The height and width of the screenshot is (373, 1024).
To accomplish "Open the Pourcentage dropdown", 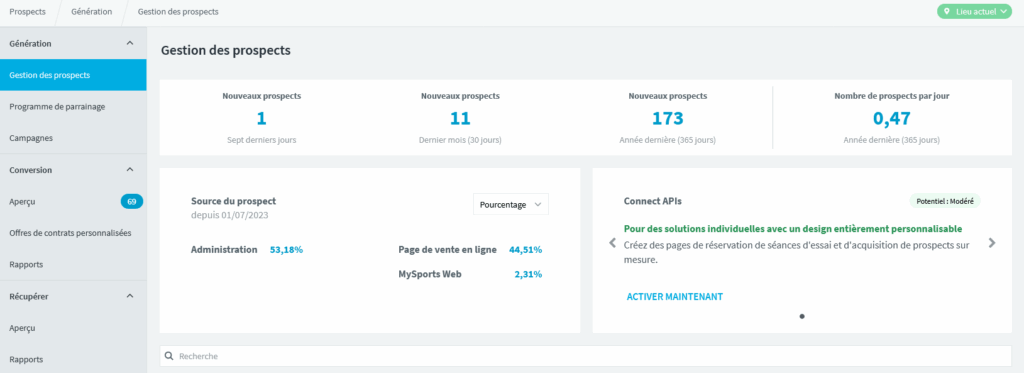I will point(511,204).
